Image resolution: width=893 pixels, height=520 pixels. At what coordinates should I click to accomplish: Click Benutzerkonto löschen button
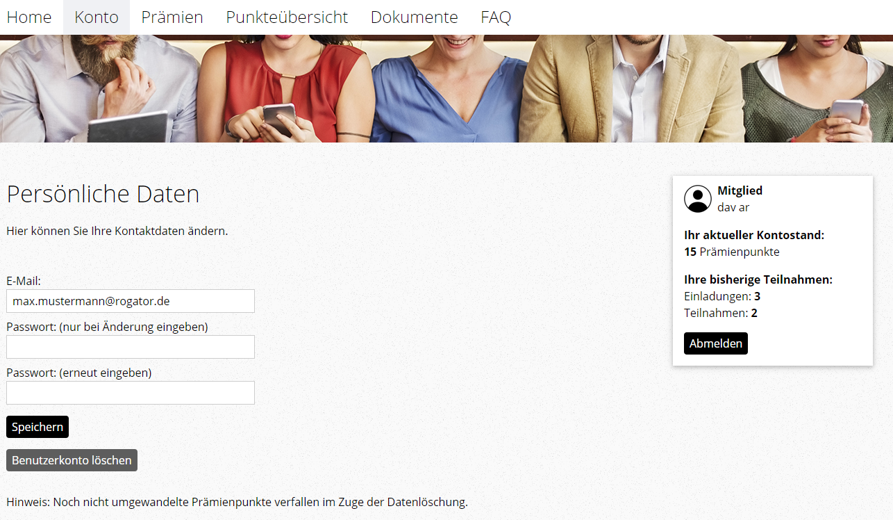(72, 460)
